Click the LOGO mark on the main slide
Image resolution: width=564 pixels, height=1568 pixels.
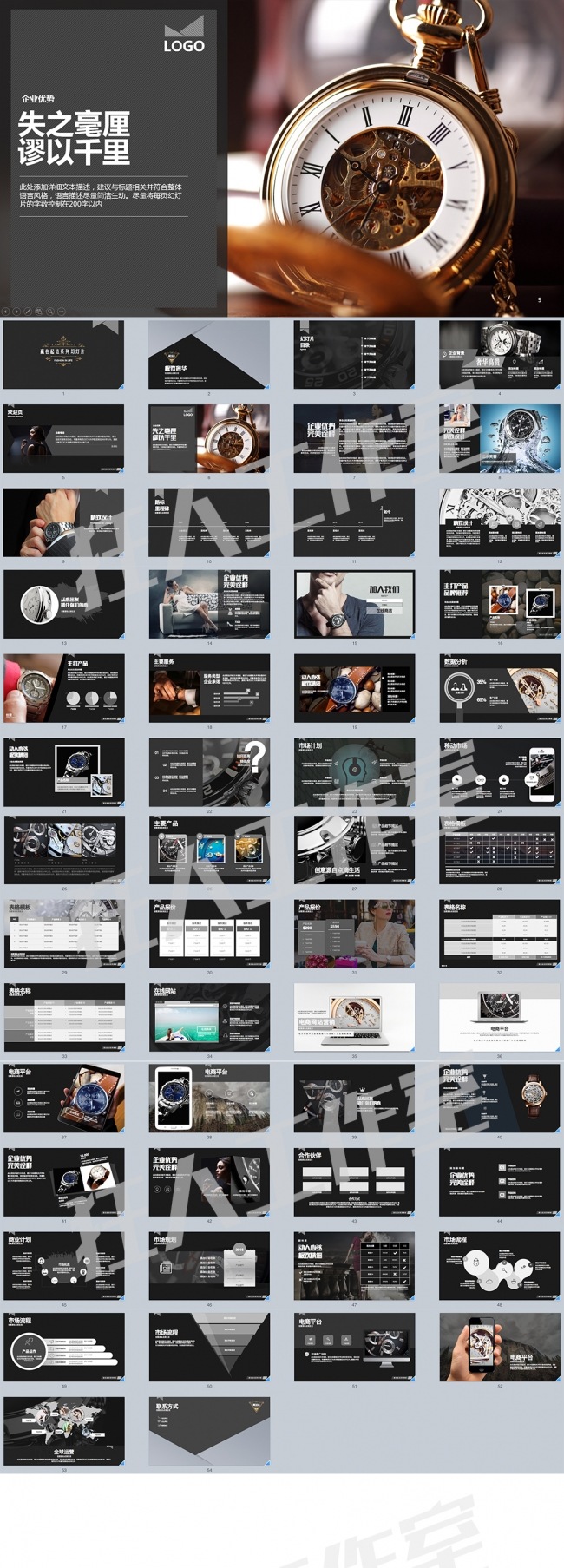[x=184, y=36]
